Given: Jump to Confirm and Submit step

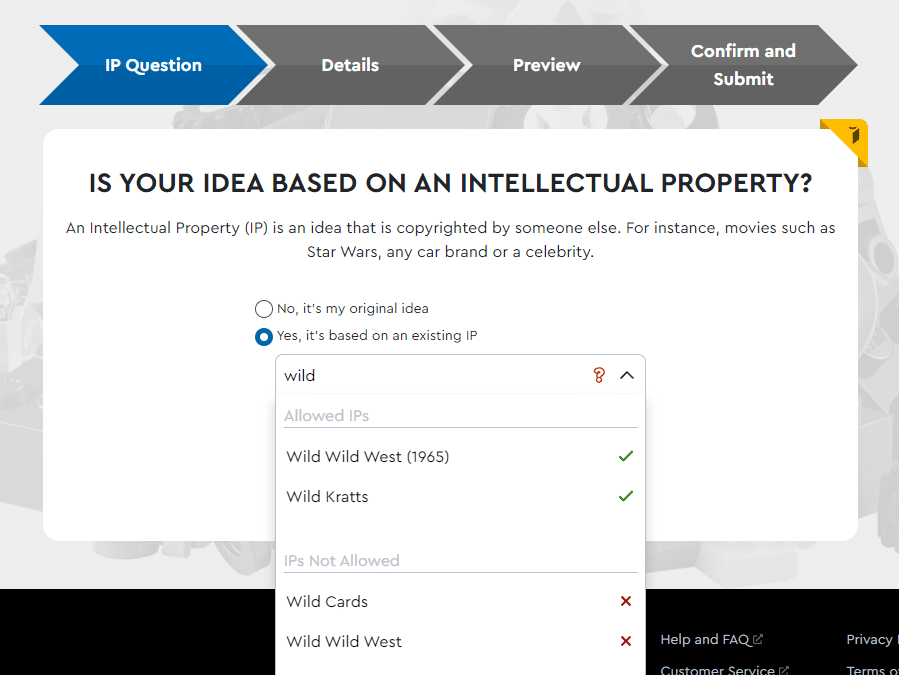Looking at the screenshot, I should (743, 65).
